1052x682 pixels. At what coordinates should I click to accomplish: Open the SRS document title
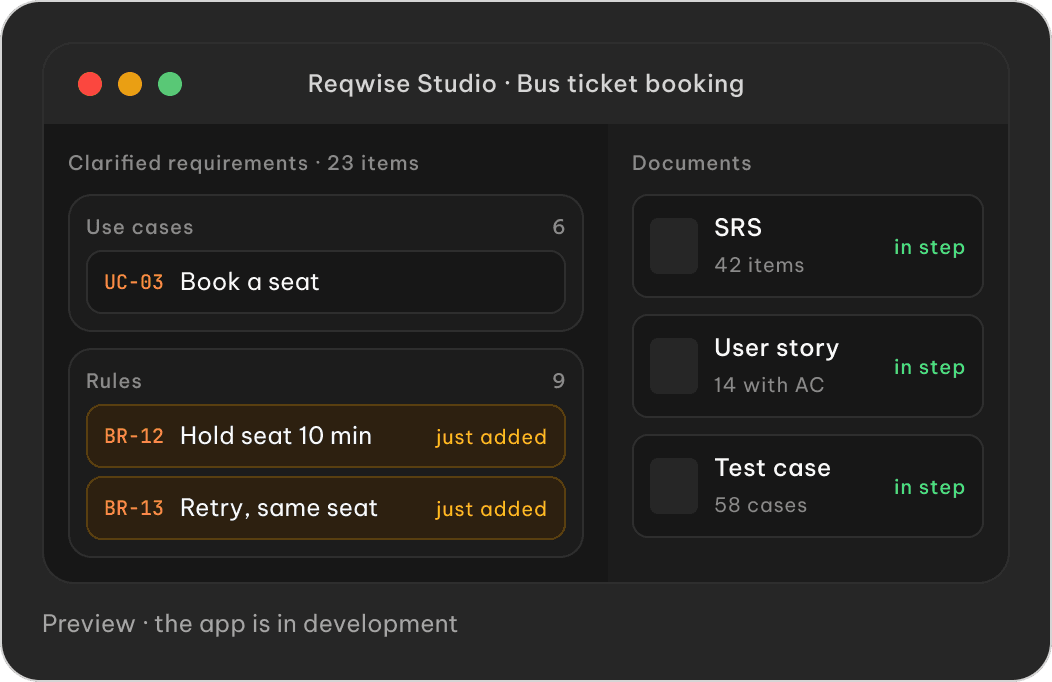[738, 228]
